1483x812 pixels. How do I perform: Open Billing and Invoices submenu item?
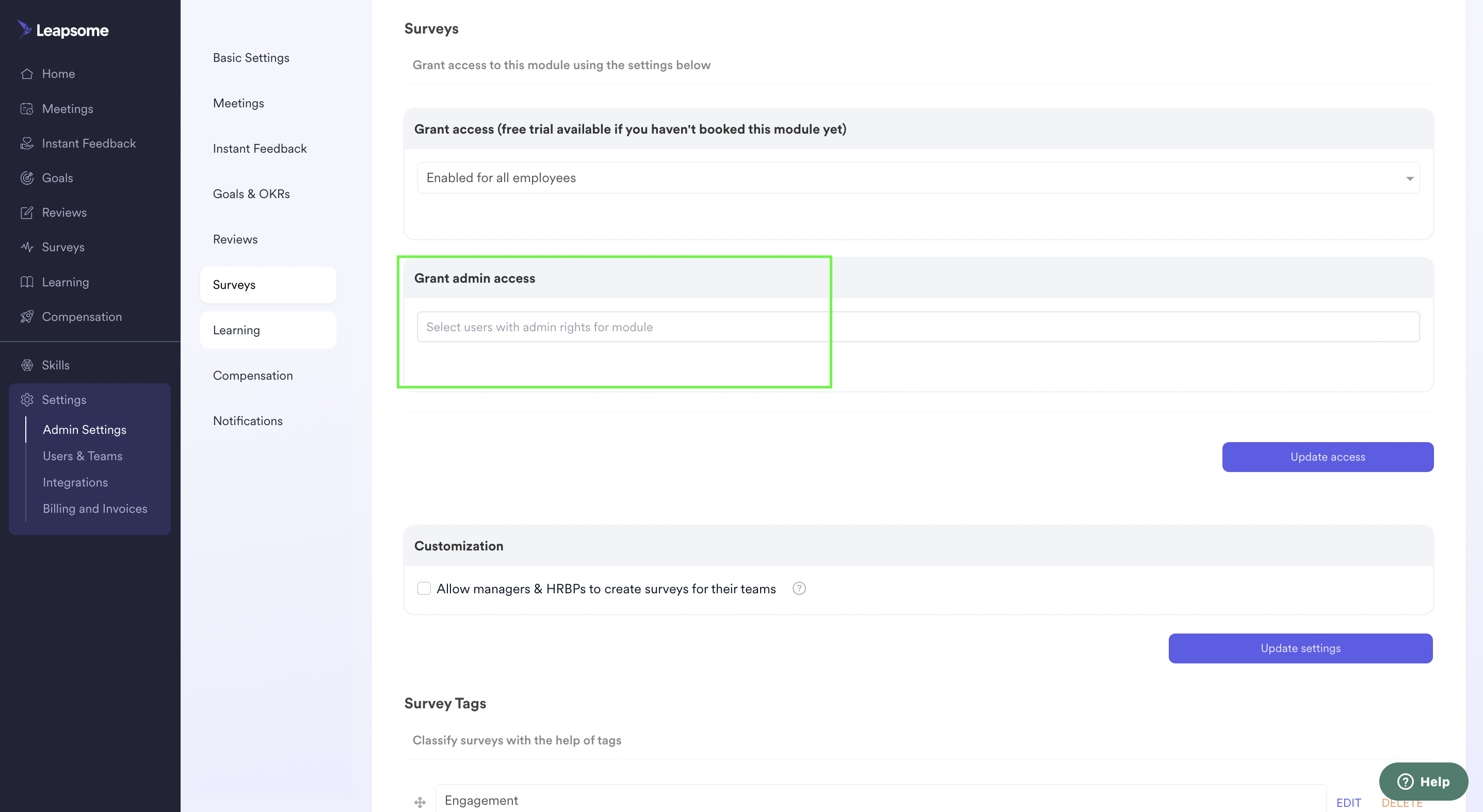95,509
